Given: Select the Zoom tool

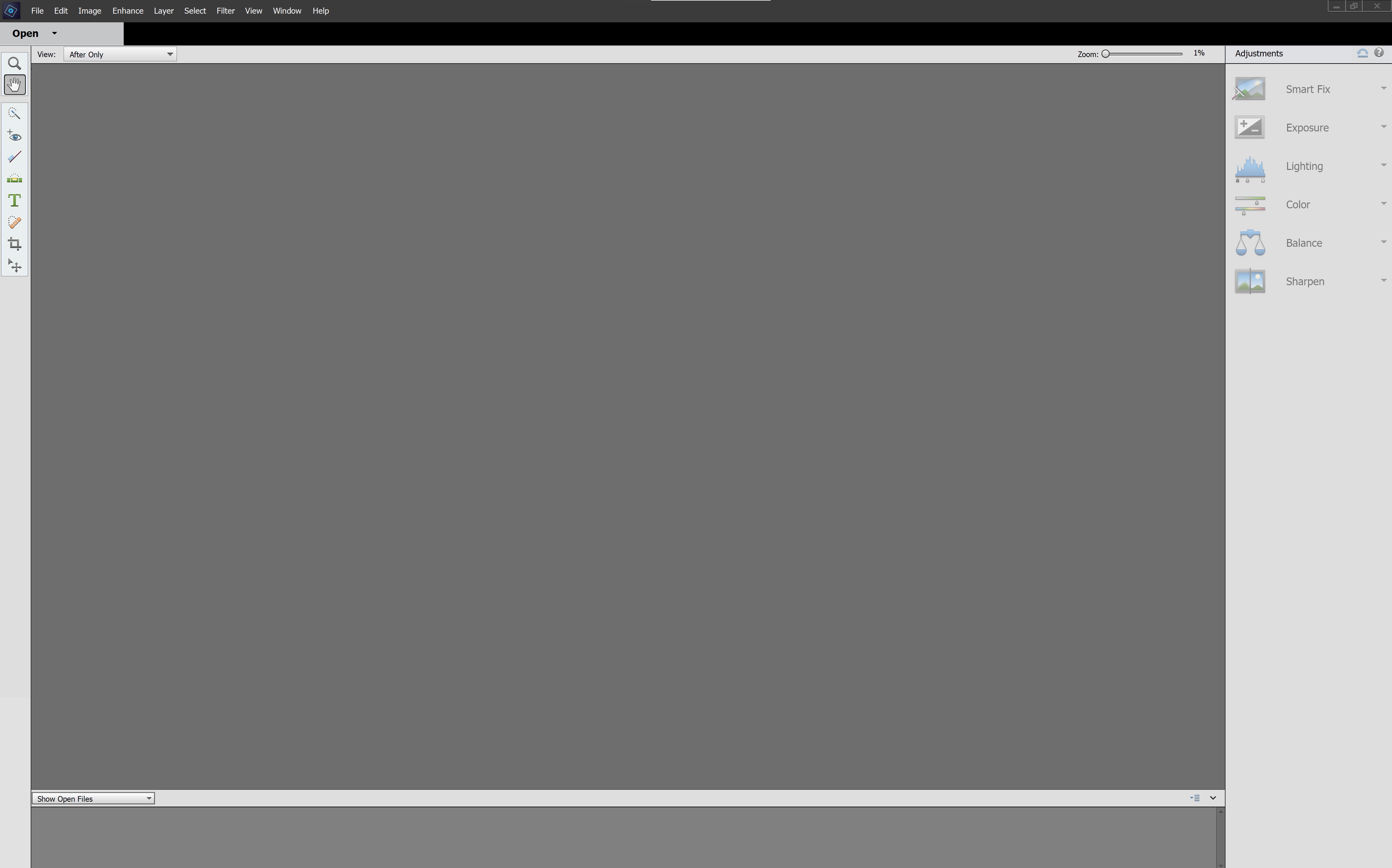Looking at the screenshot, I should pyautogui.click(x=14, y=62).
